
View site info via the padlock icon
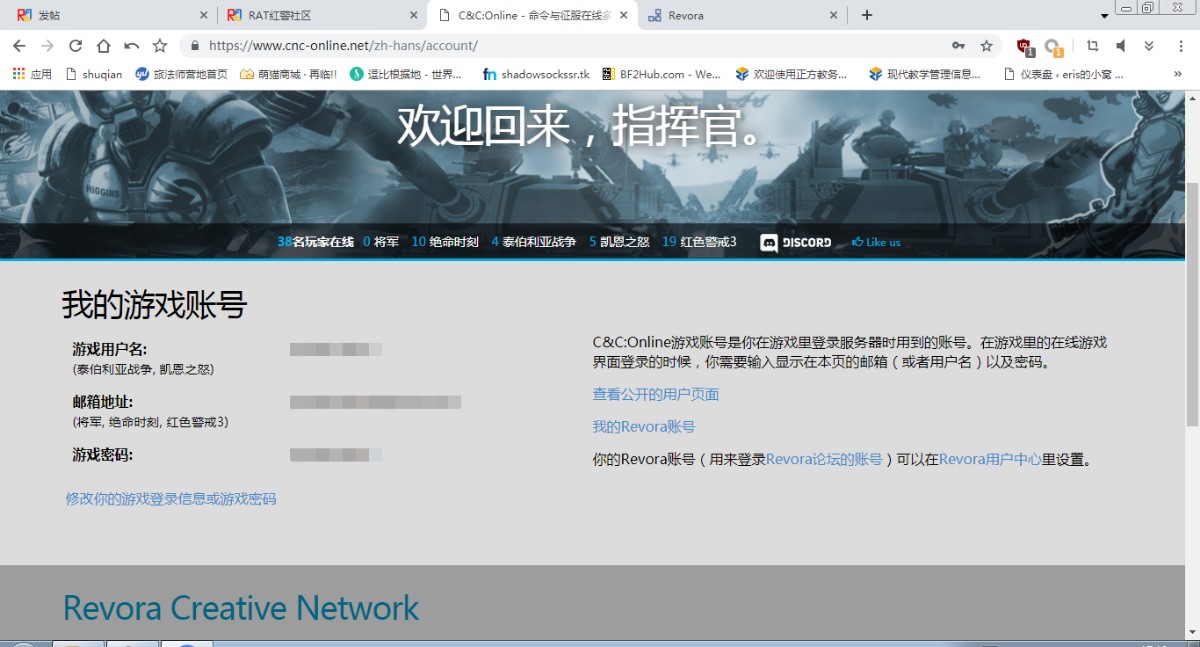[194, 46]
